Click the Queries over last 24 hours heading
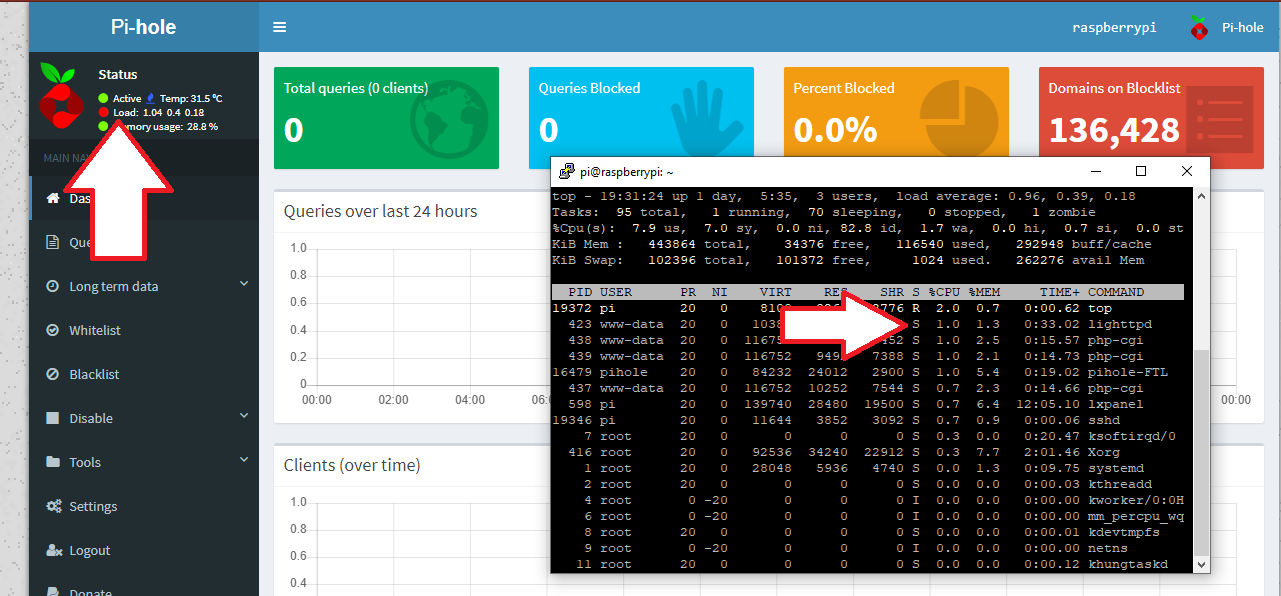This screenshot has height=596, width=1281. click(381, 211)
